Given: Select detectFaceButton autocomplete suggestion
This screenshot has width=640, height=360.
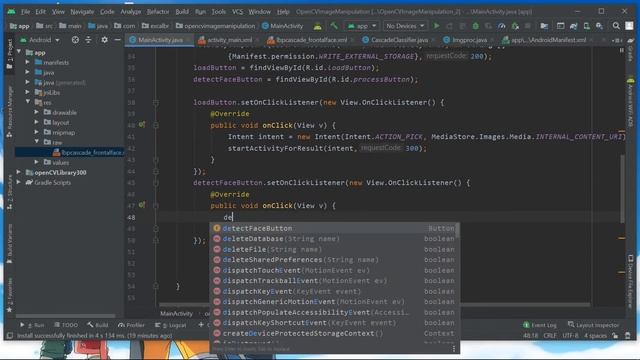Looking at the screenshot, I should 334,228.
